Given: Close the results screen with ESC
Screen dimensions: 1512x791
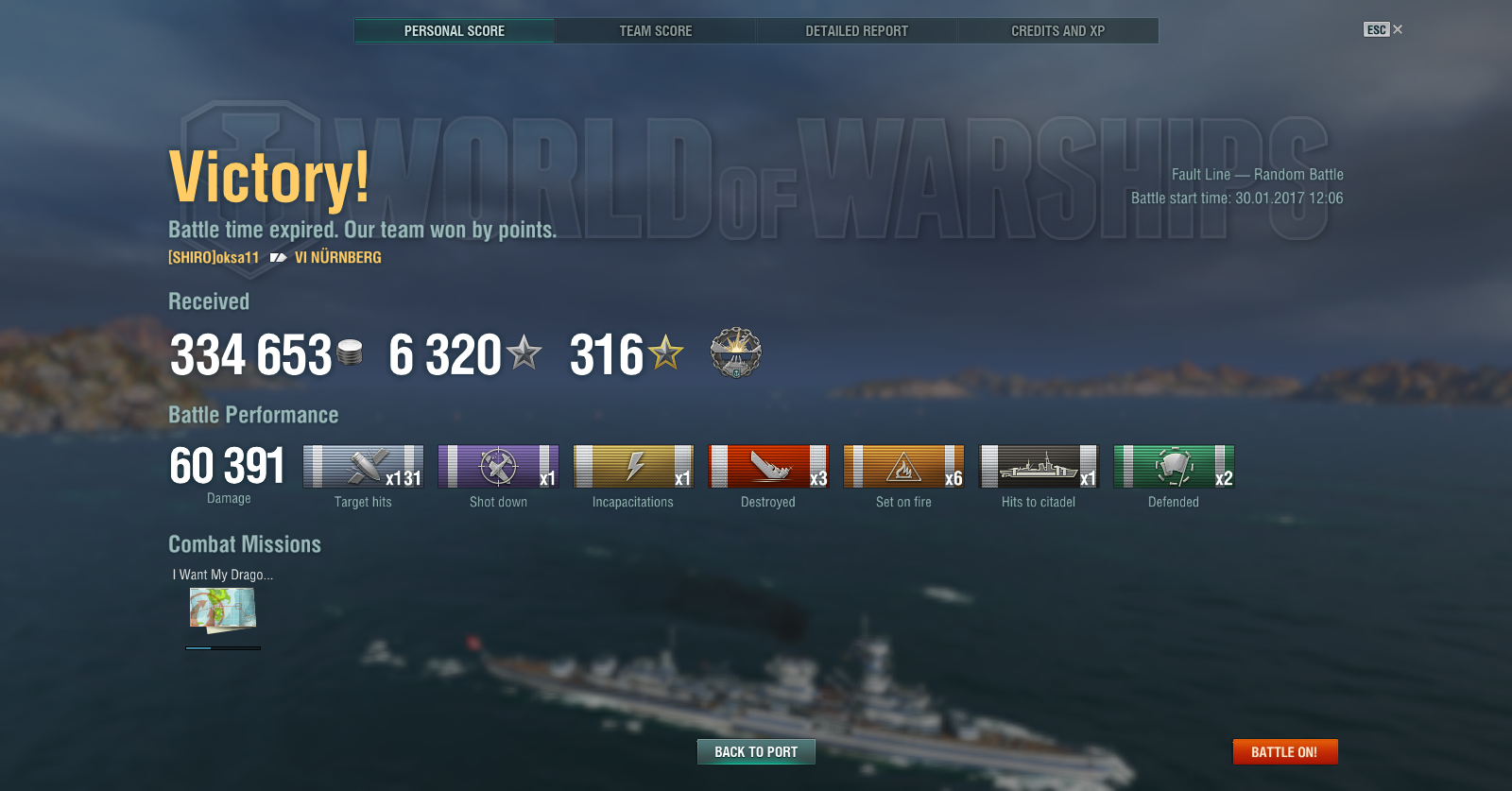Looking at the screenshot, I should click(x=1383, y=29).
